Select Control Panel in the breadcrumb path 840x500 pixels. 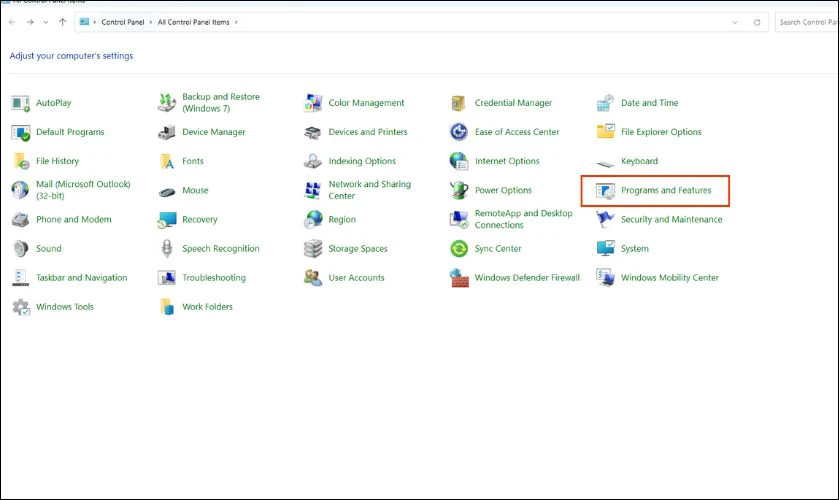[123, 22]
